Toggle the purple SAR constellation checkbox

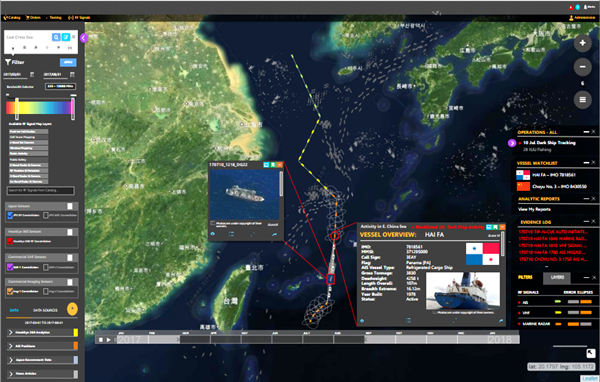click(10, 267)
